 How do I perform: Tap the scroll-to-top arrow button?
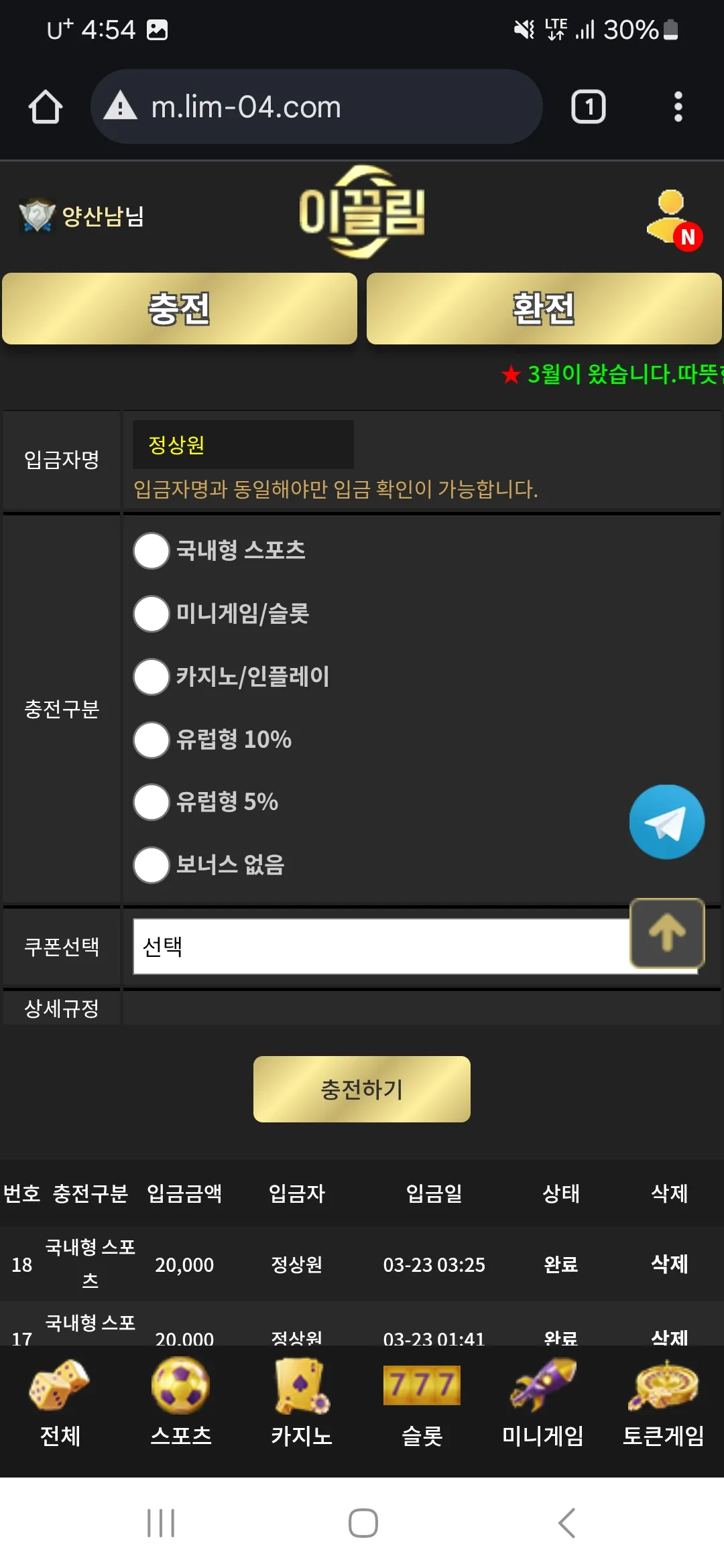click(x=667, y=933)
